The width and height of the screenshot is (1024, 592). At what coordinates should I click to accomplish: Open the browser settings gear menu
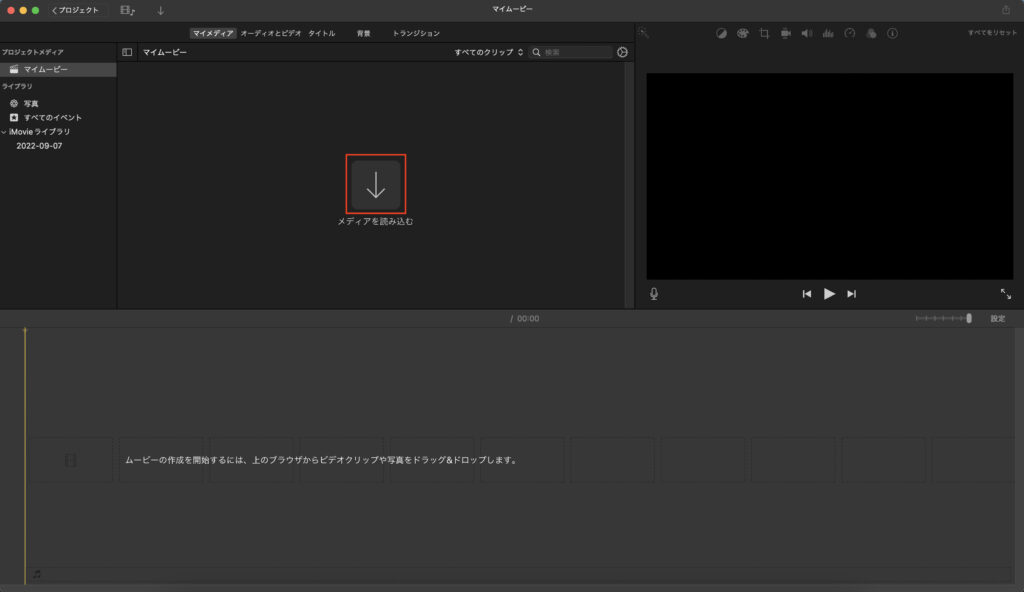point(623,52)
